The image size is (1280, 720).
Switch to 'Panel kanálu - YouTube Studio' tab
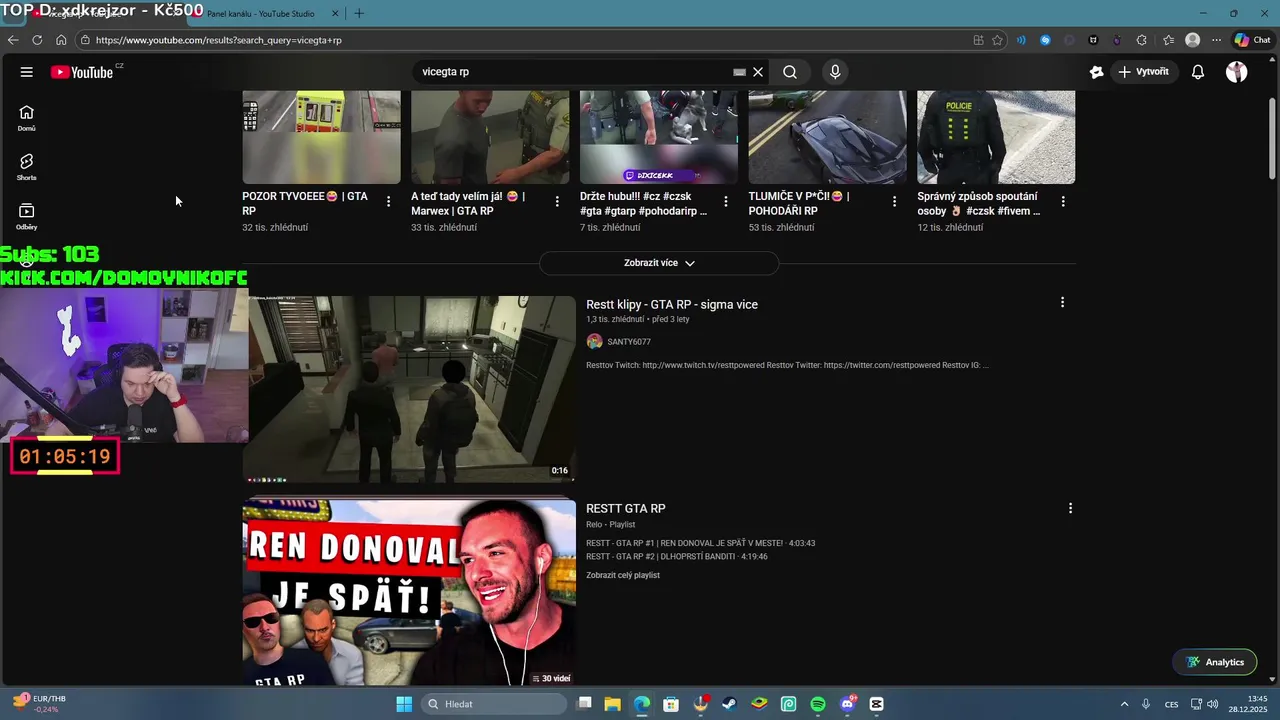260,14
